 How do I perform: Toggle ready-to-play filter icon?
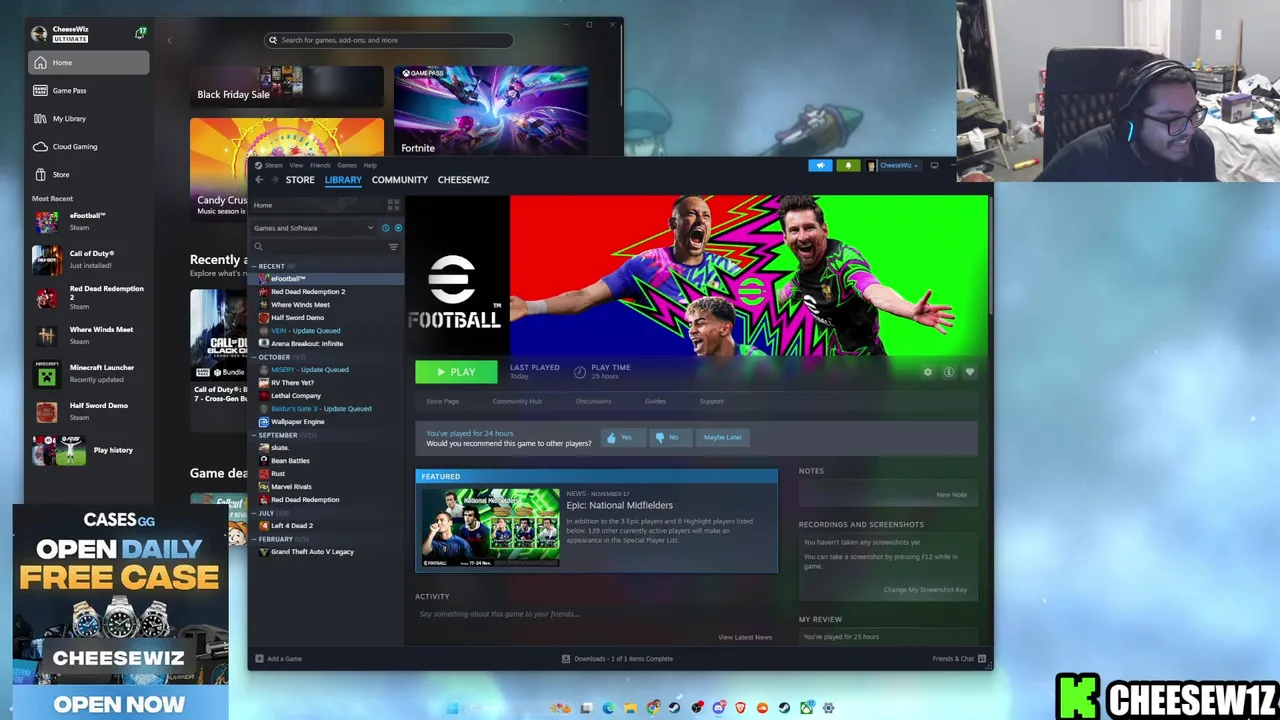398,228
